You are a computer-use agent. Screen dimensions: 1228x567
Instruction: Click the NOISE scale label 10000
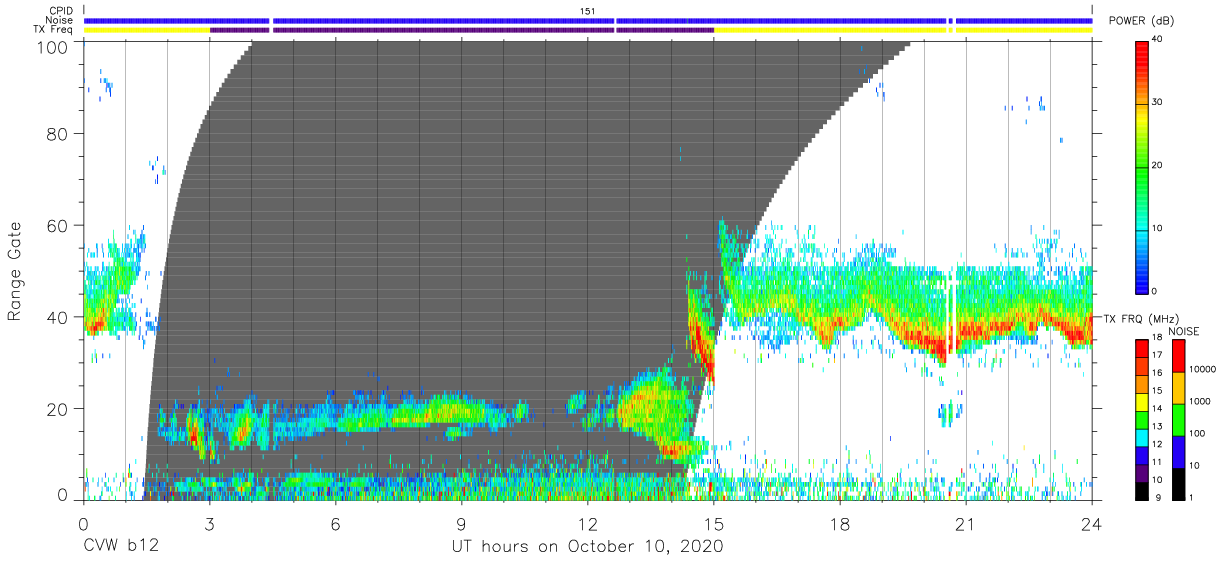tap(1204, 370)
